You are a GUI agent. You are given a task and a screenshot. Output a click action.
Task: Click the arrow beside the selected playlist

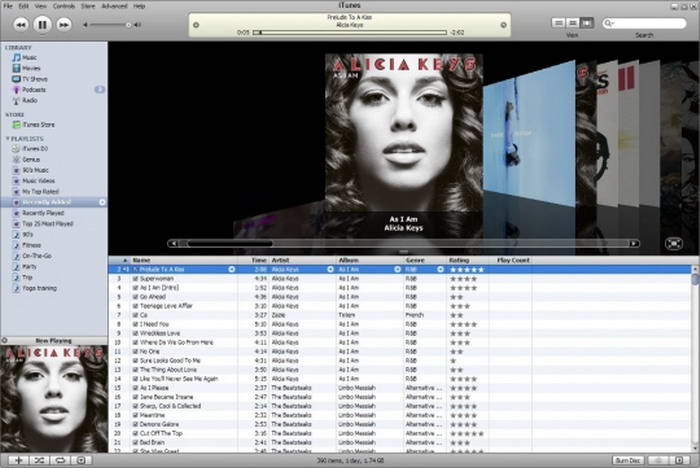point(102,202)
